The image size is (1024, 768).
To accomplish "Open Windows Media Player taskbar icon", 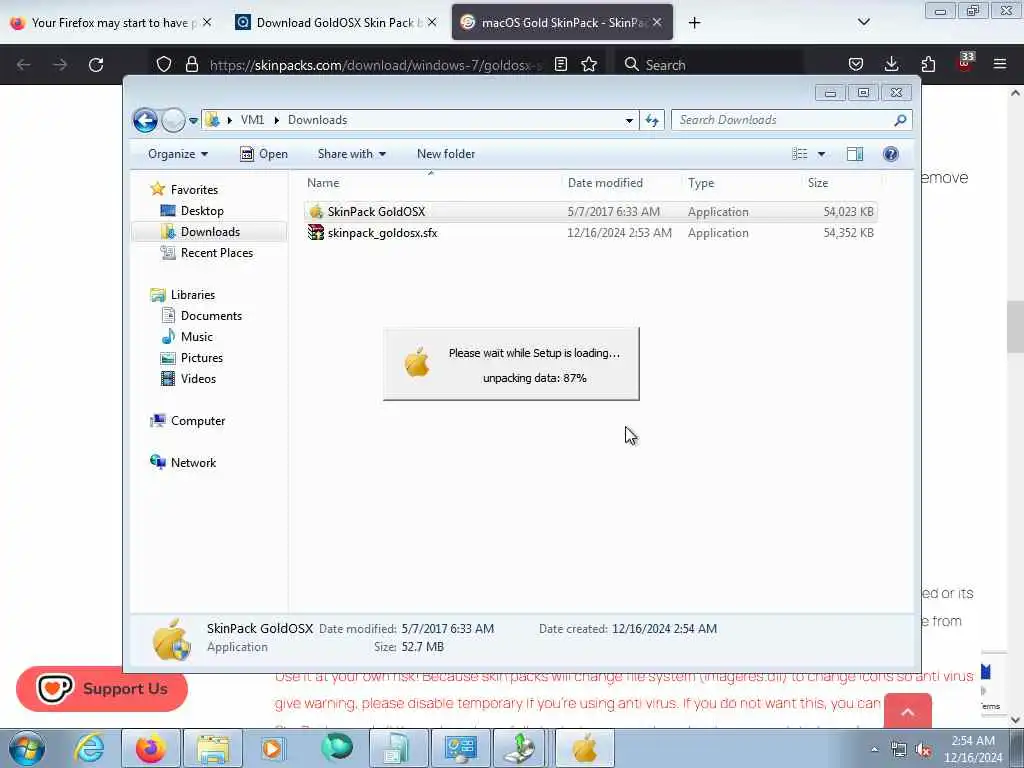I will [x=273, y=748].
